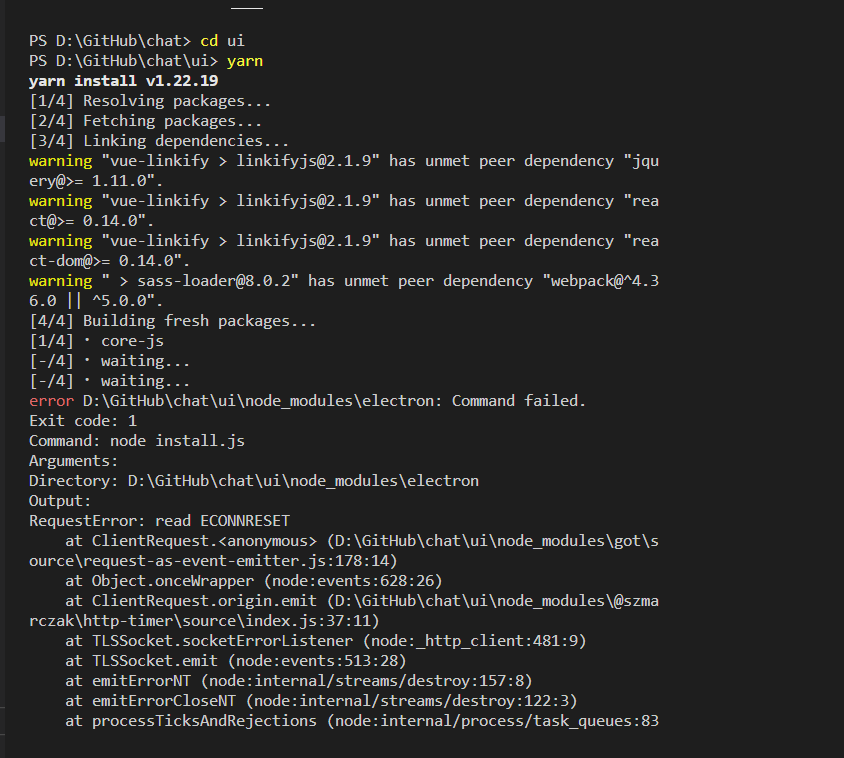Click the yellow 'yarn' command on second prompt
844x758 pixels.
pyautogui.click(x=245, y=61)
